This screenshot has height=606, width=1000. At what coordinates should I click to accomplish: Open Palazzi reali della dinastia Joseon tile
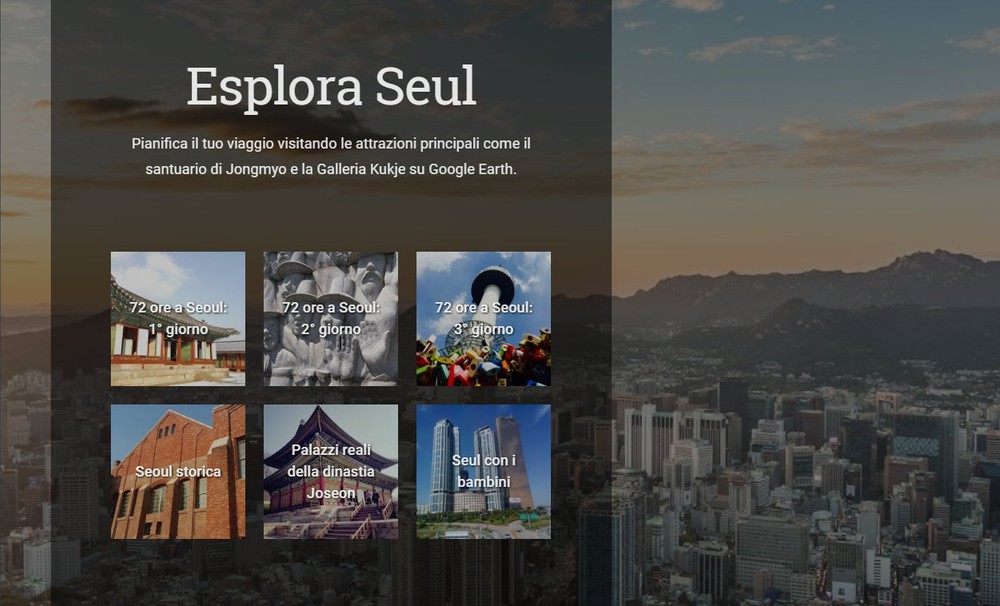(331, 471)
